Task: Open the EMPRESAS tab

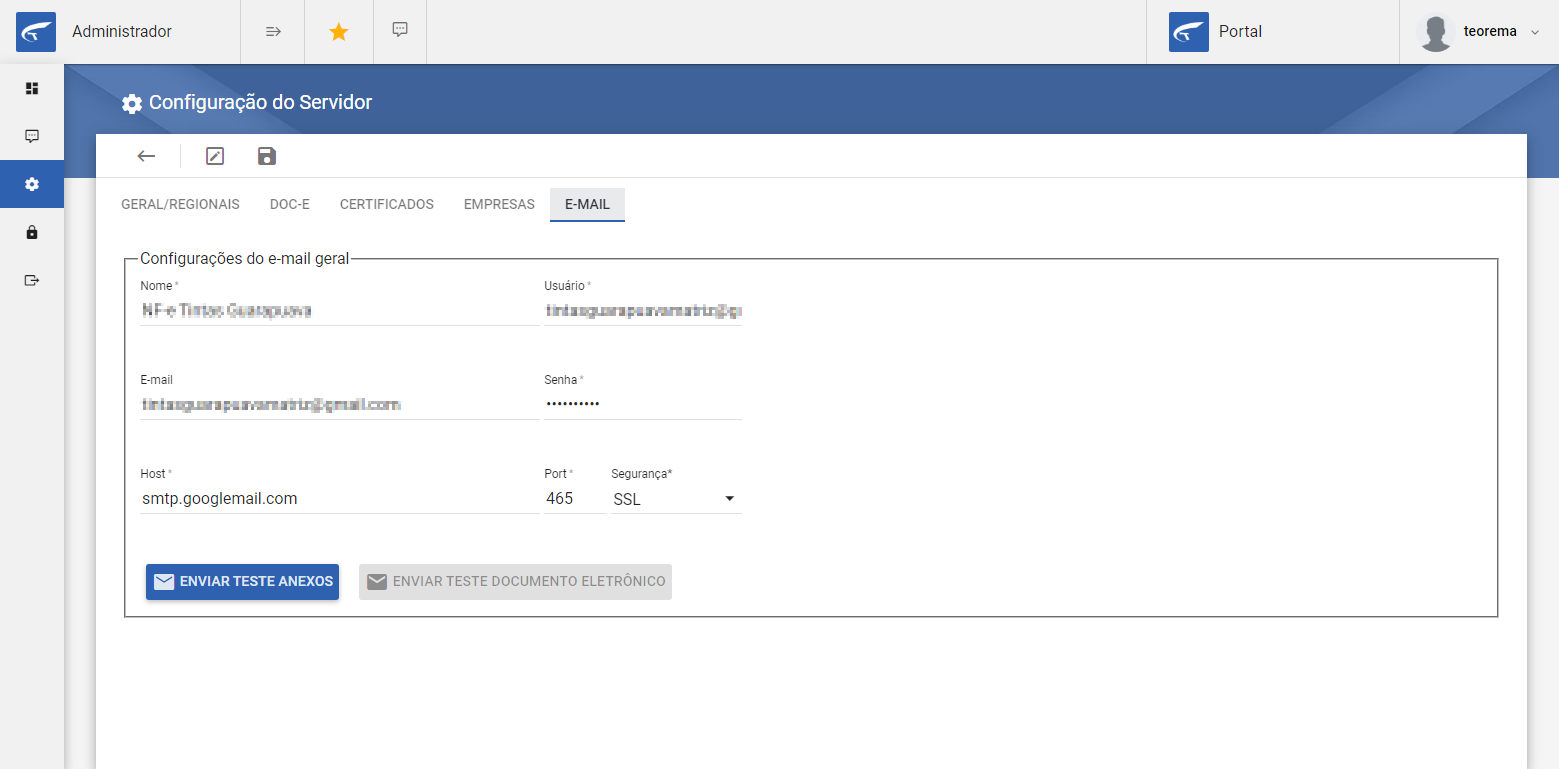Action: point(499,204)
